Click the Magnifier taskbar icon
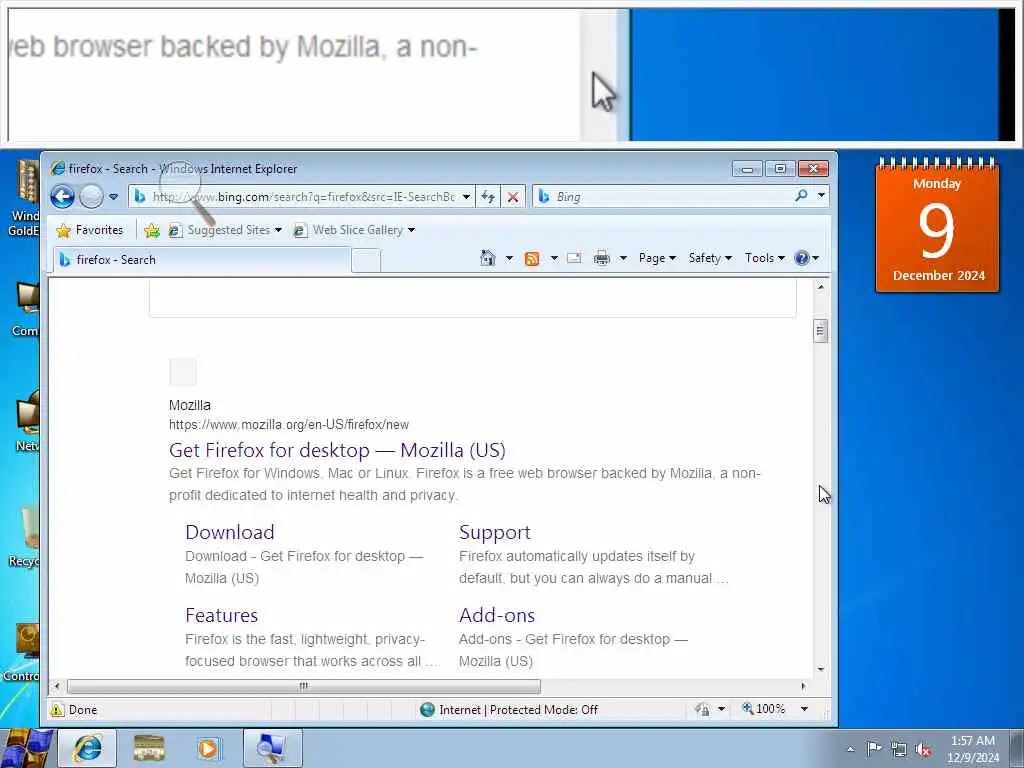The height and width of the screenshot is (768, 1024). coord(272,748)
